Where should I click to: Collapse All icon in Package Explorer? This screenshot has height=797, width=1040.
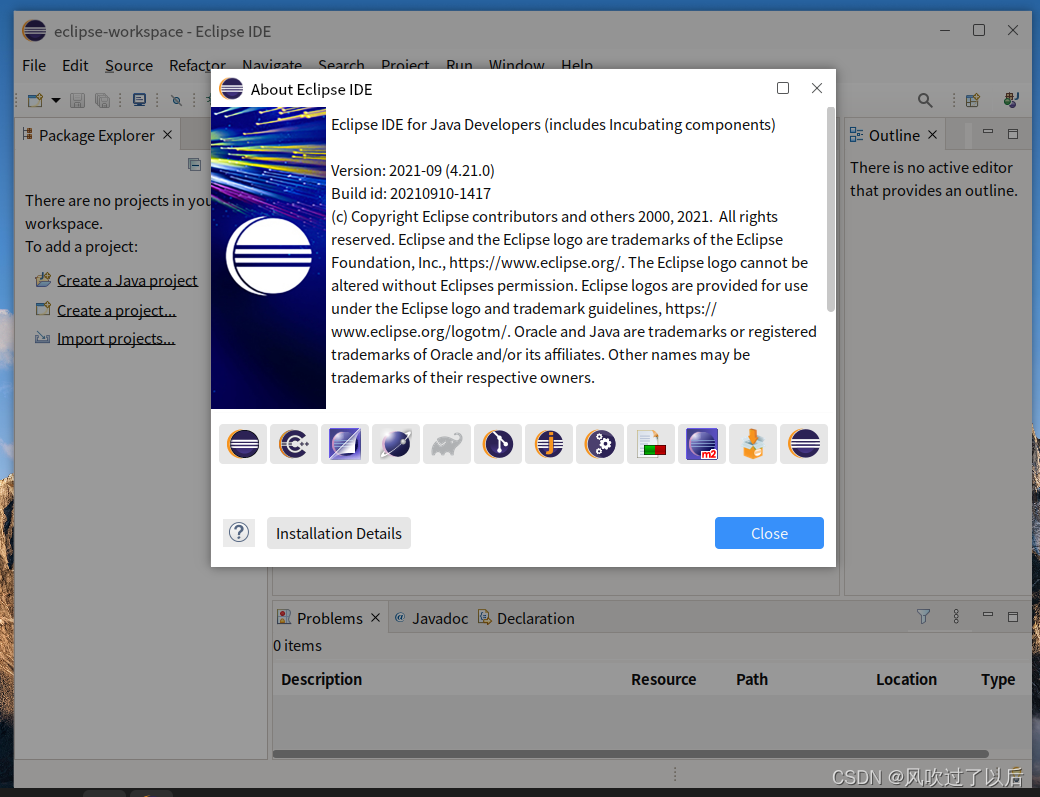pyautogui.click(x=194, y=164)
